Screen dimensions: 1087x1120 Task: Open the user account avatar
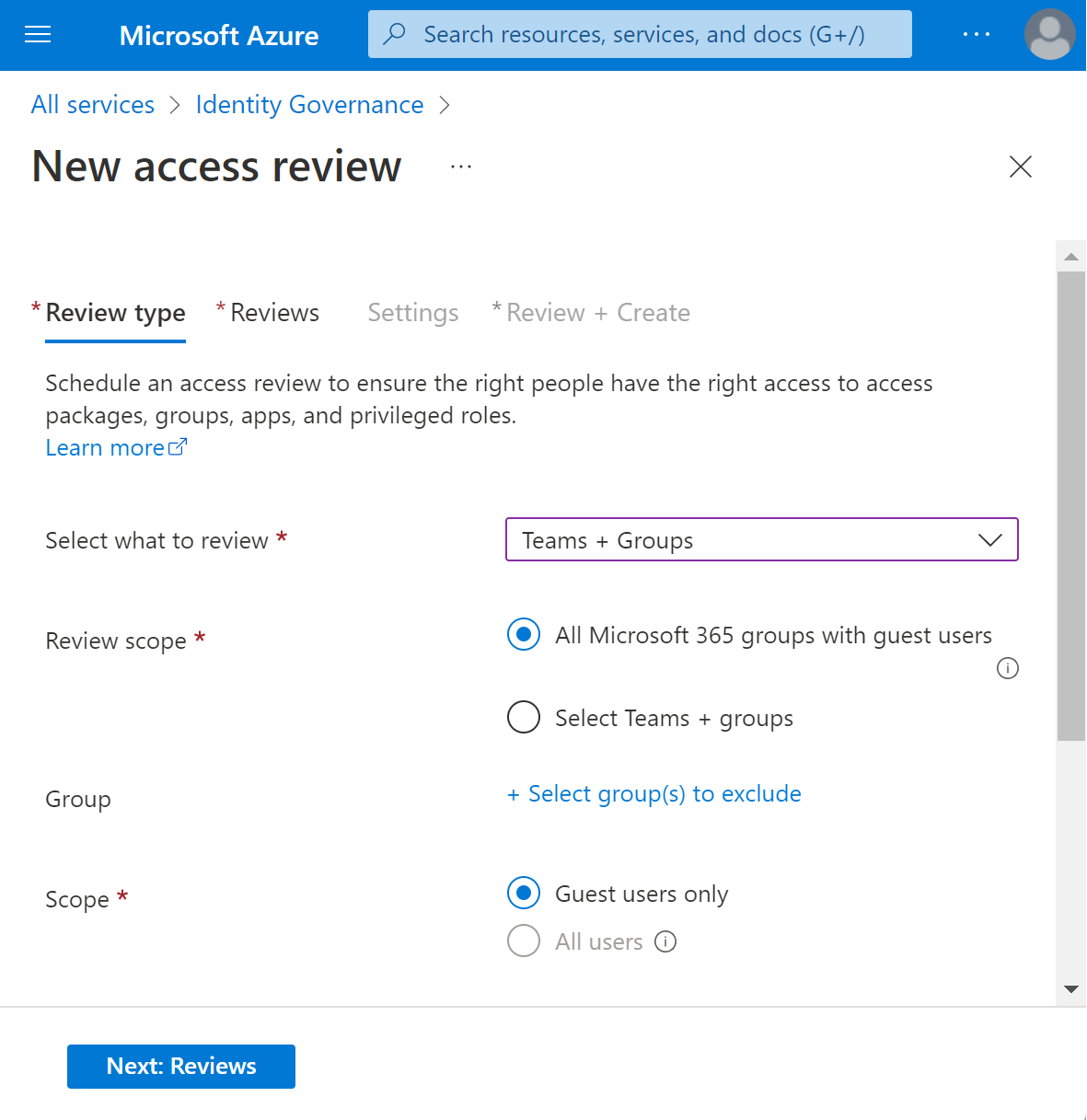click(x=1049, y=34)
